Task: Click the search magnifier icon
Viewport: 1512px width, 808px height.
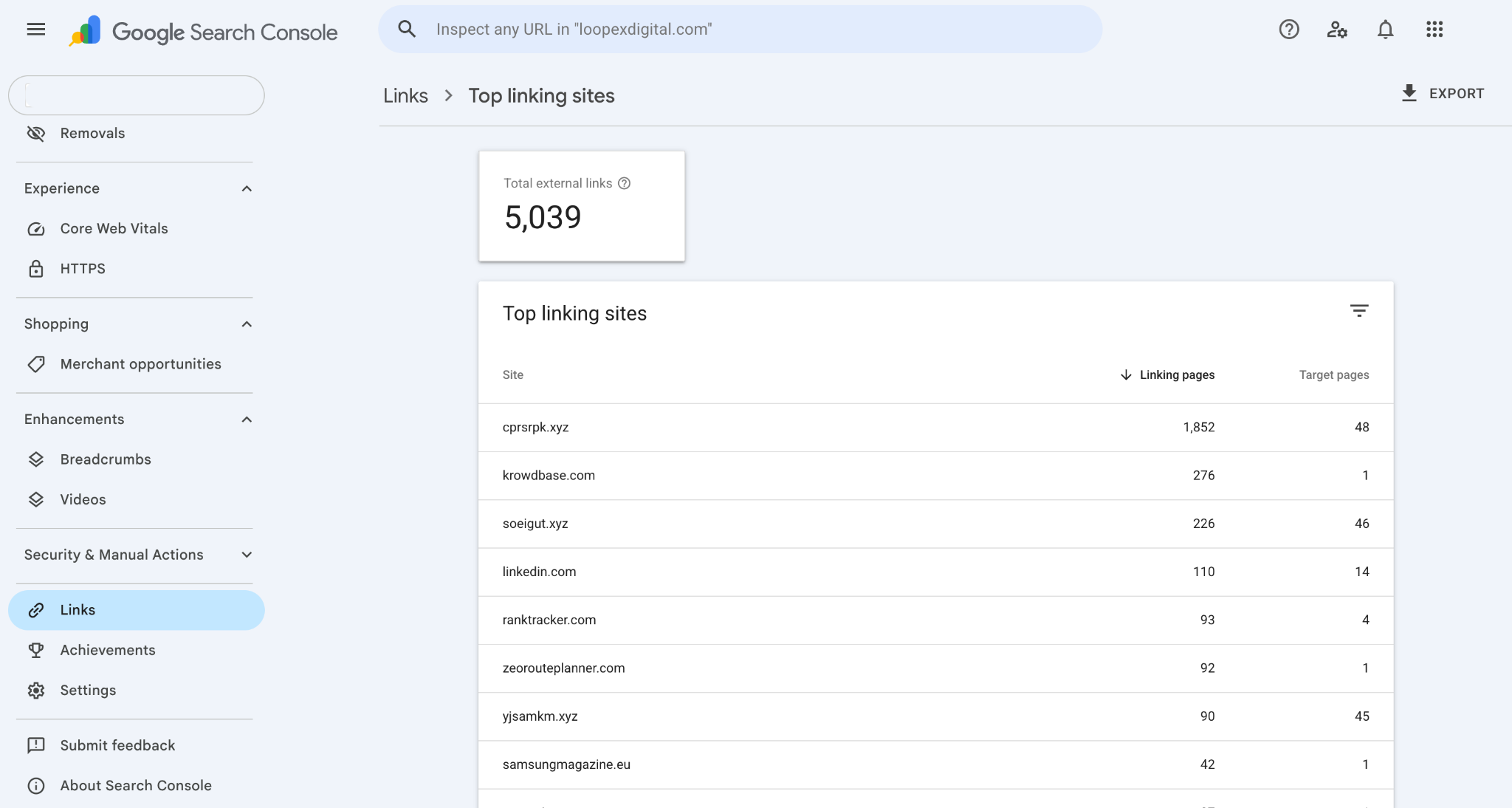Action: (407, 29)
